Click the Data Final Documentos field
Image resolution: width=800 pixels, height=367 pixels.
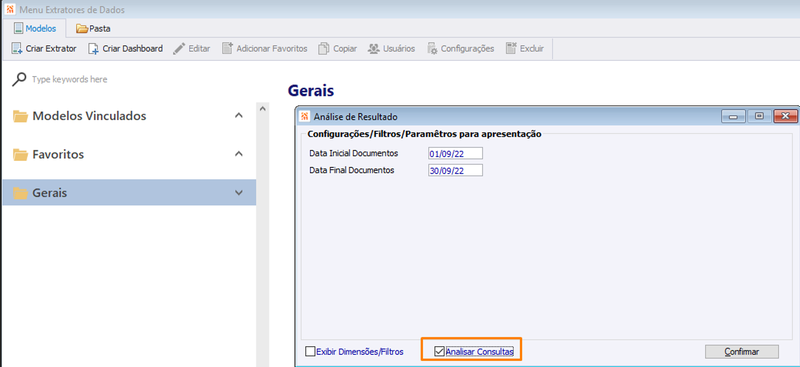click(x=455, y=170)
